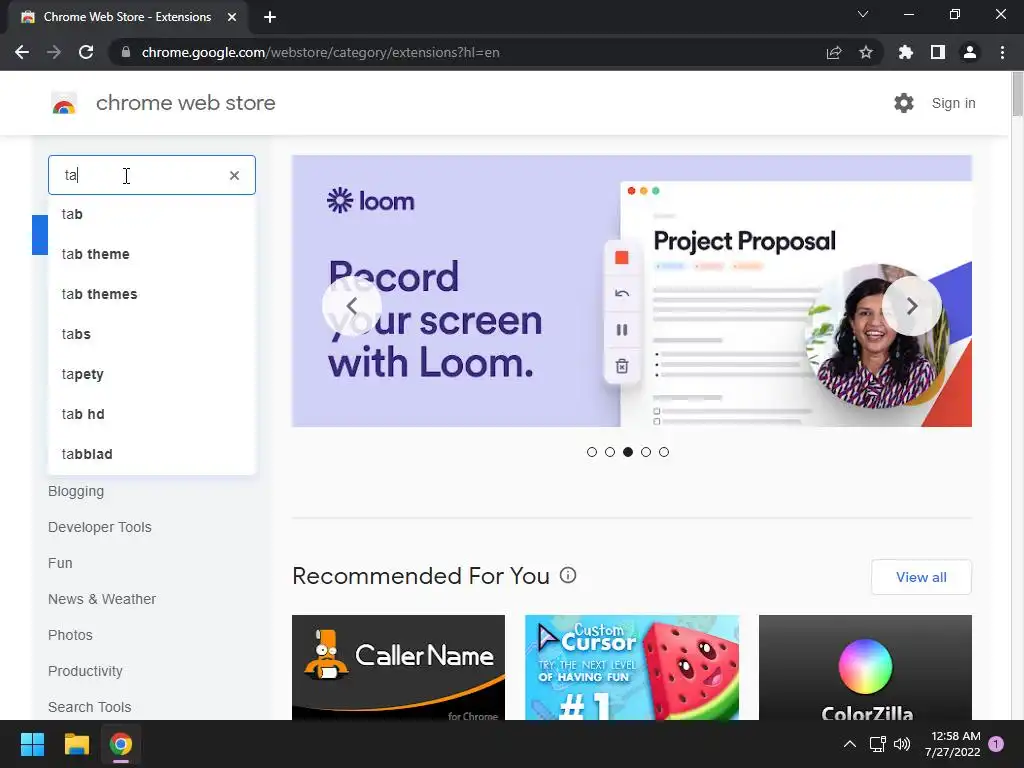Open File Explorer from taskbar

(x=76, y=744)
